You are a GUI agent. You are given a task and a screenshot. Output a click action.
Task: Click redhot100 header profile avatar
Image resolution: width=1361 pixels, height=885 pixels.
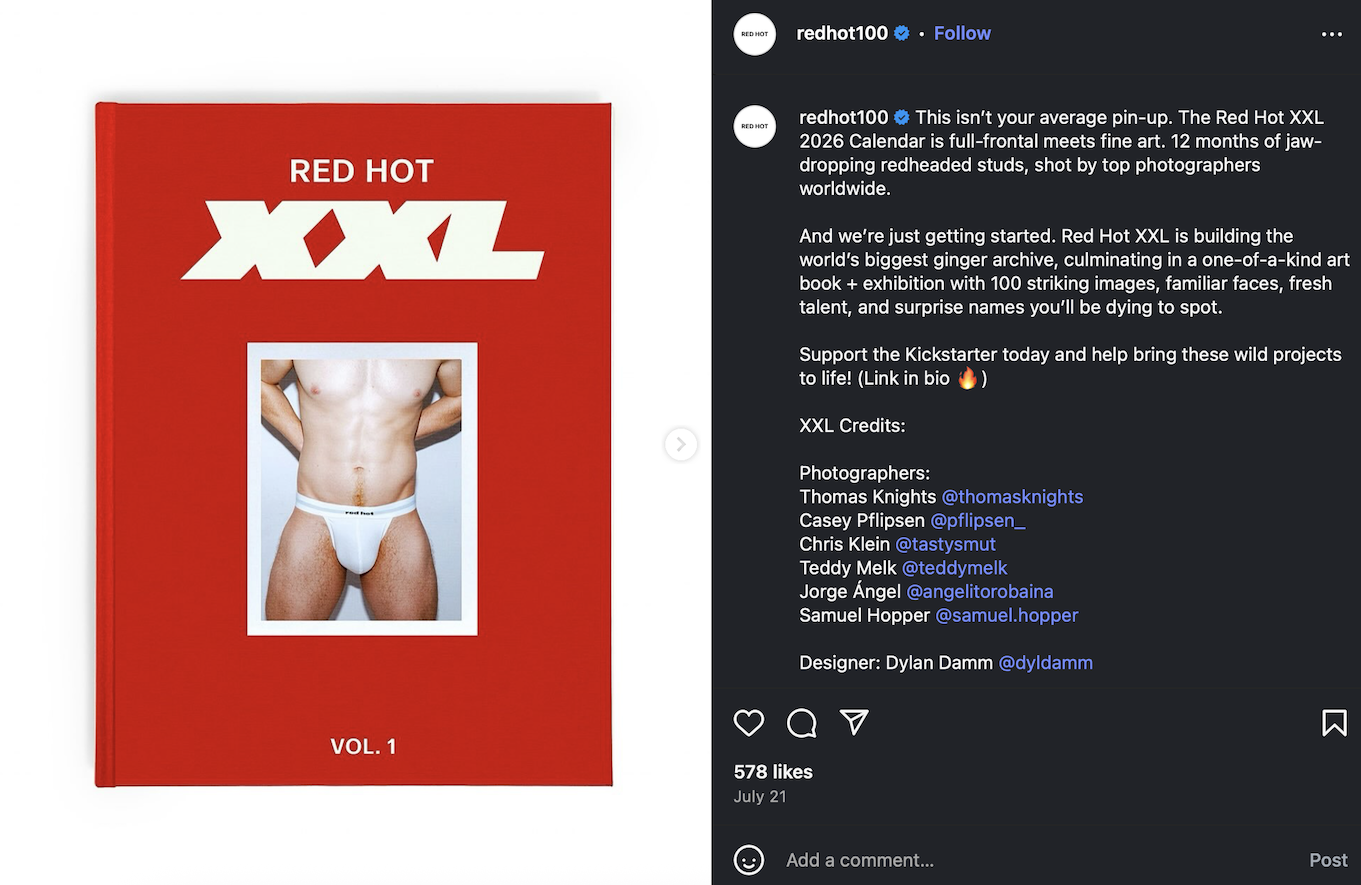tap(755, 34)
